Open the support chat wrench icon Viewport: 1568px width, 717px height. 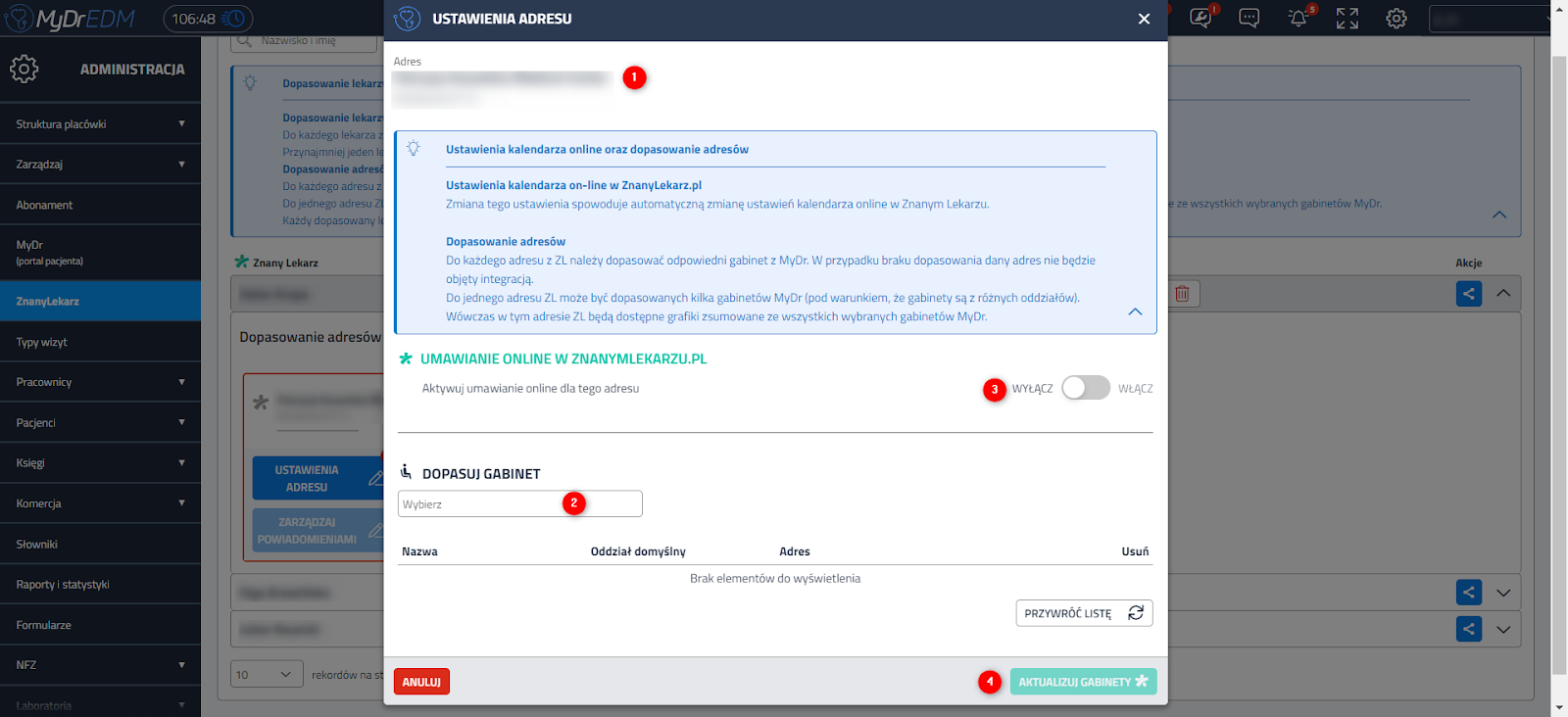pyautogui.click(x=1200, y=18)
